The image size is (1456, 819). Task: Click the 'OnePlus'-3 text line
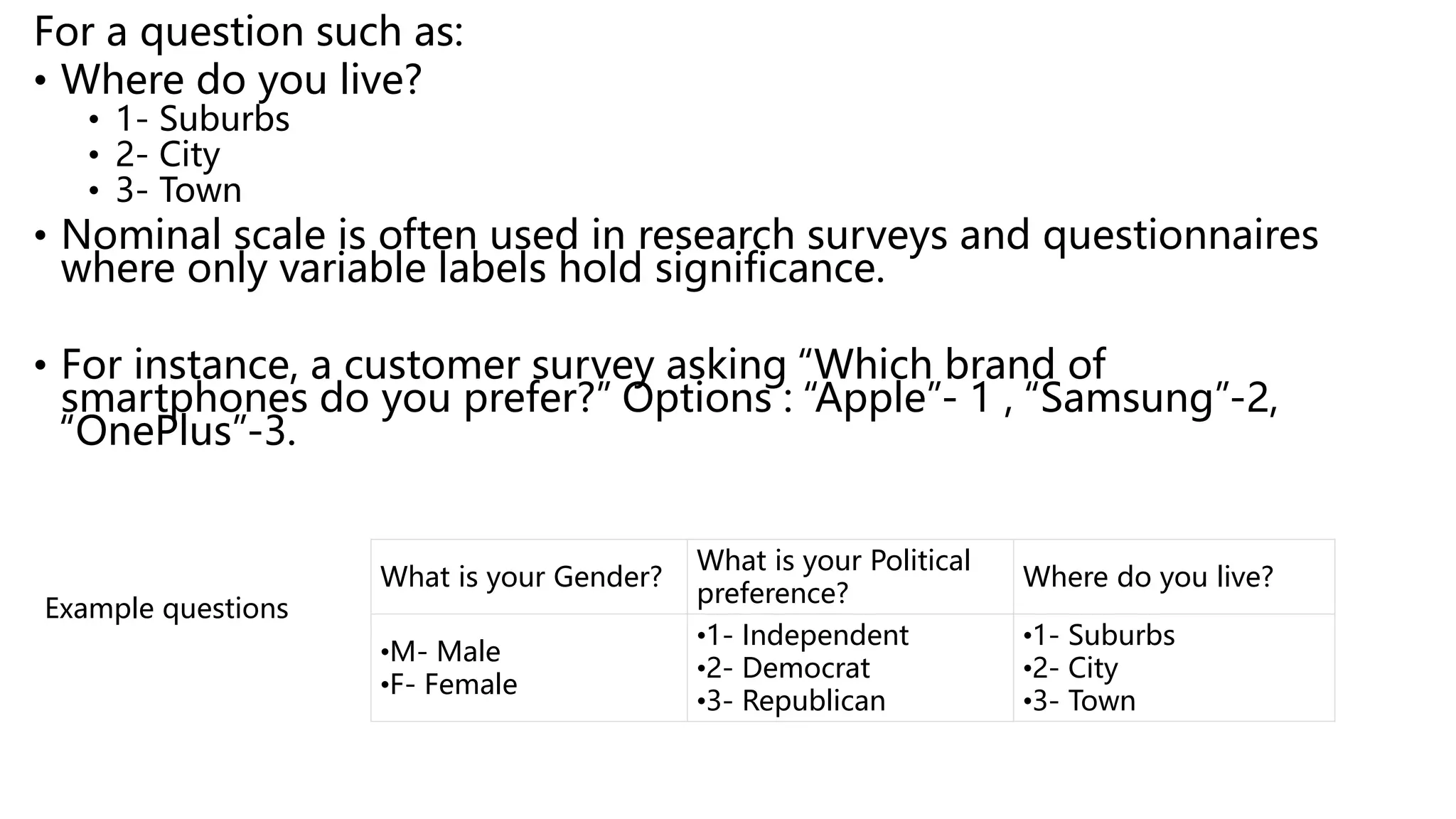[x=178, y=431]
